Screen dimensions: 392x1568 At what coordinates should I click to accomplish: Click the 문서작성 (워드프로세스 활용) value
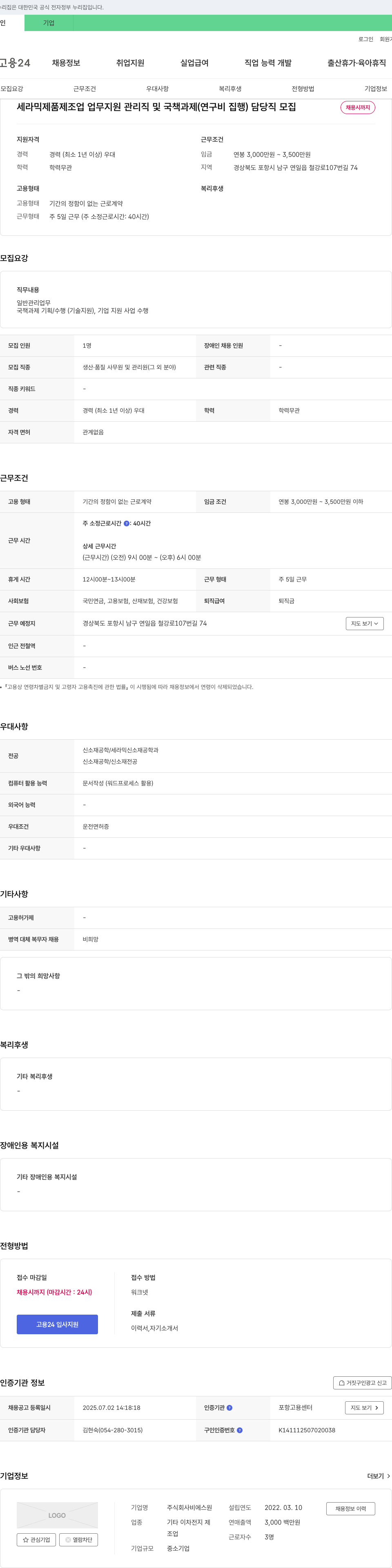(118, 783)
